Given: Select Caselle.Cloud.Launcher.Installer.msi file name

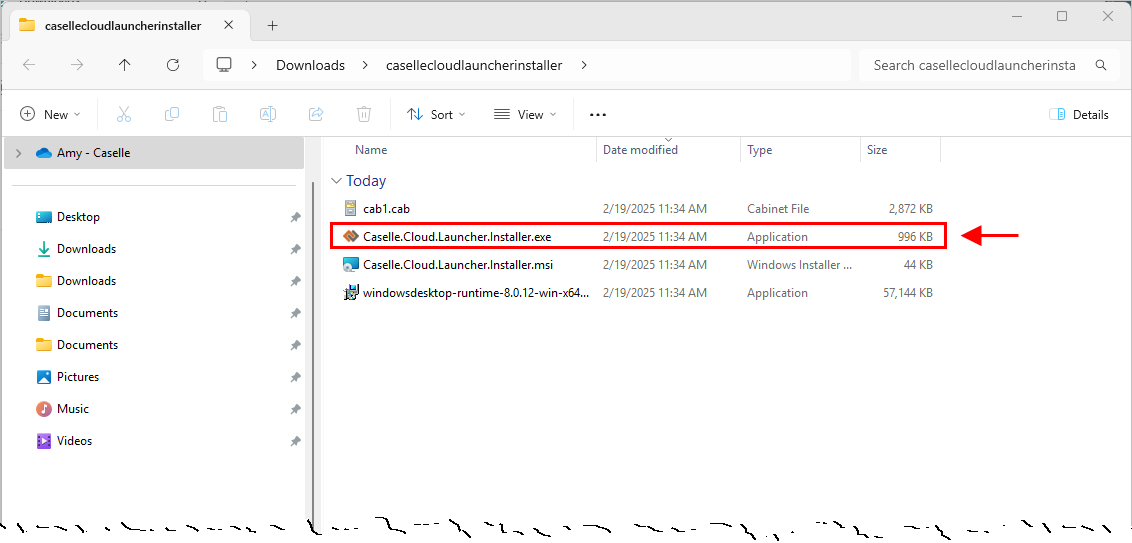Looking at the screenshot, I should pyautogui.click(x=458, y=264).
